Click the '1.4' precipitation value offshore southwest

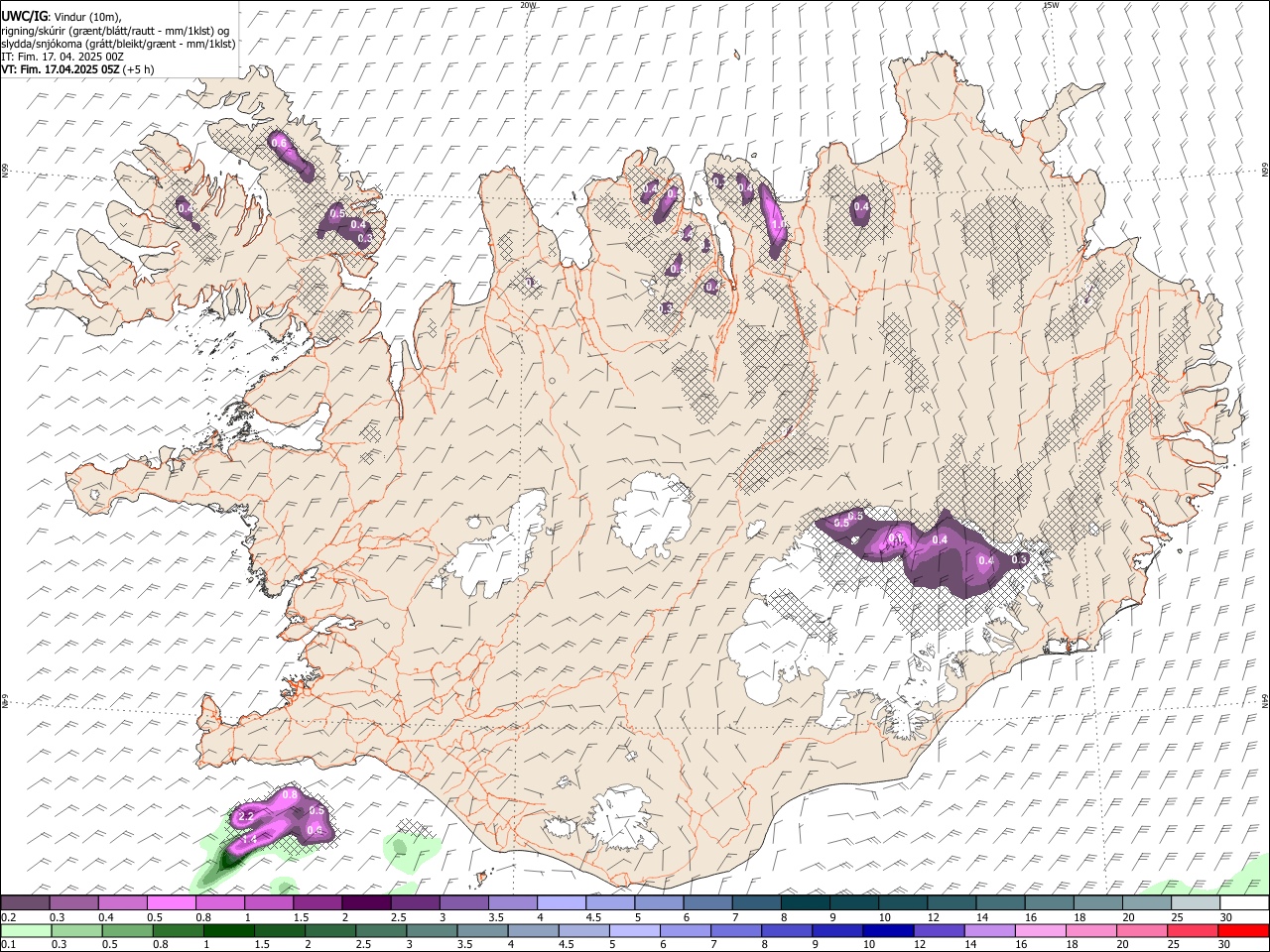pos(250,839)
